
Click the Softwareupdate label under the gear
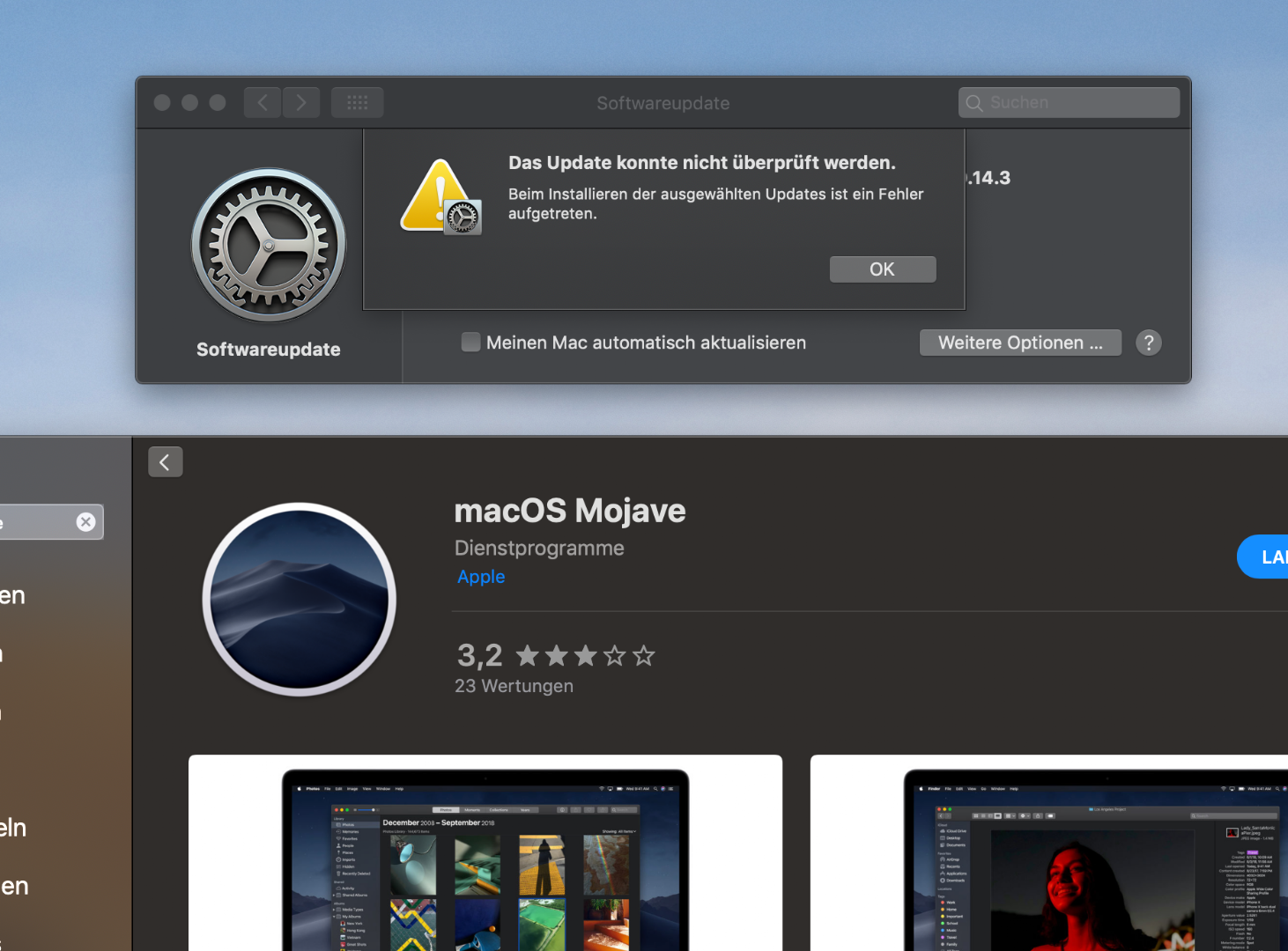coord(269,350)
